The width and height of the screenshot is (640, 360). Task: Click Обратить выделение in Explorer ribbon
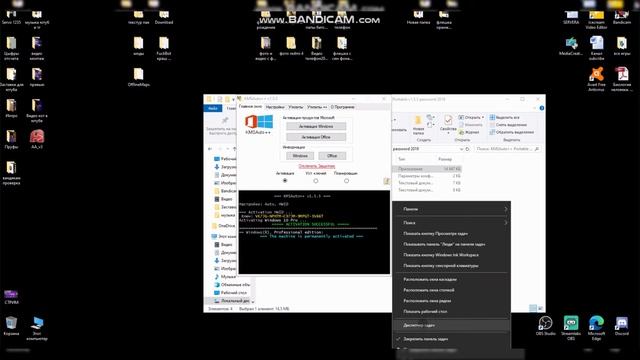tap(512, 132)
